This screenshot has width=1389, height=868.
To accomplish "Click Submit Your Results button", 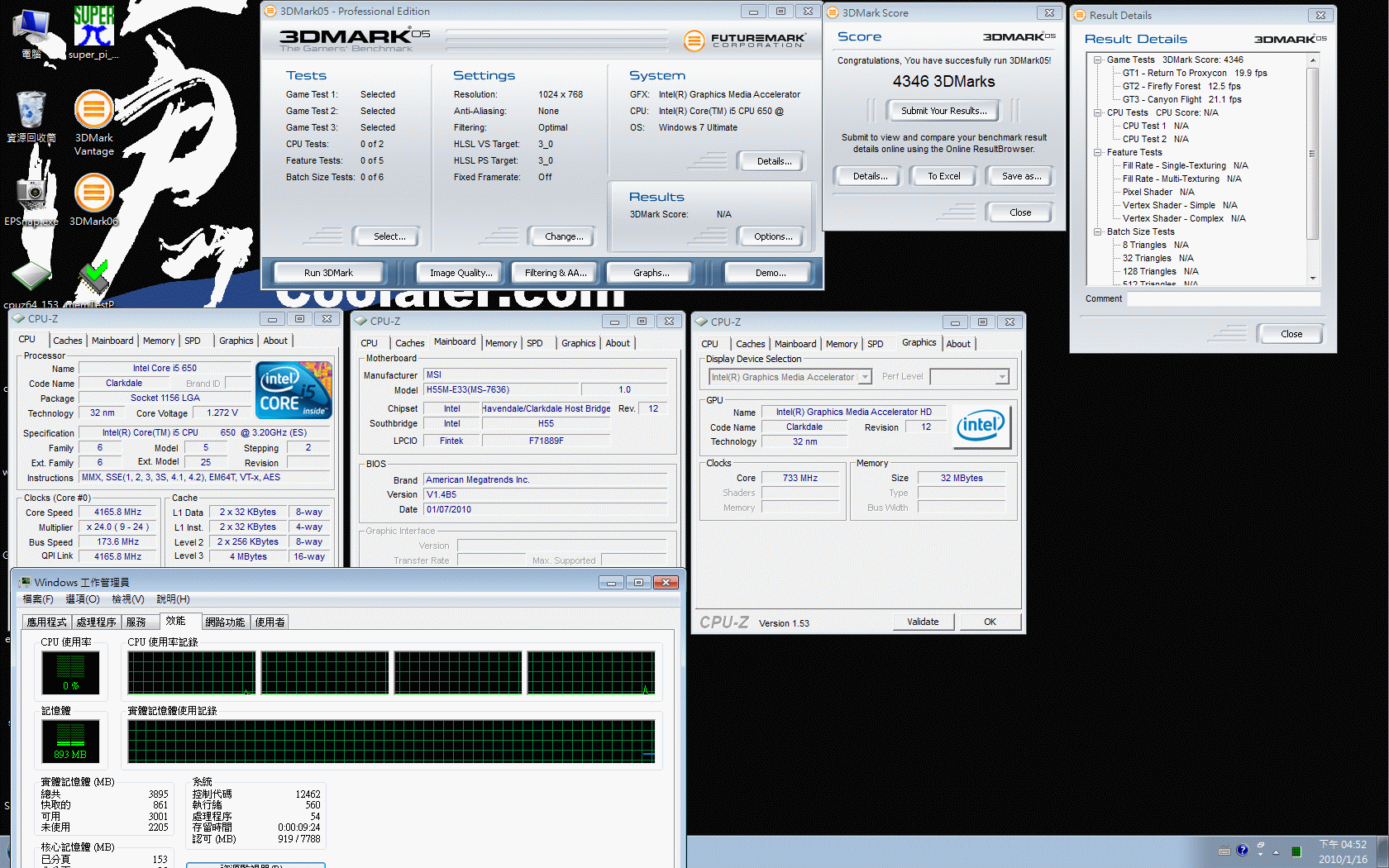I will (943, 111).
